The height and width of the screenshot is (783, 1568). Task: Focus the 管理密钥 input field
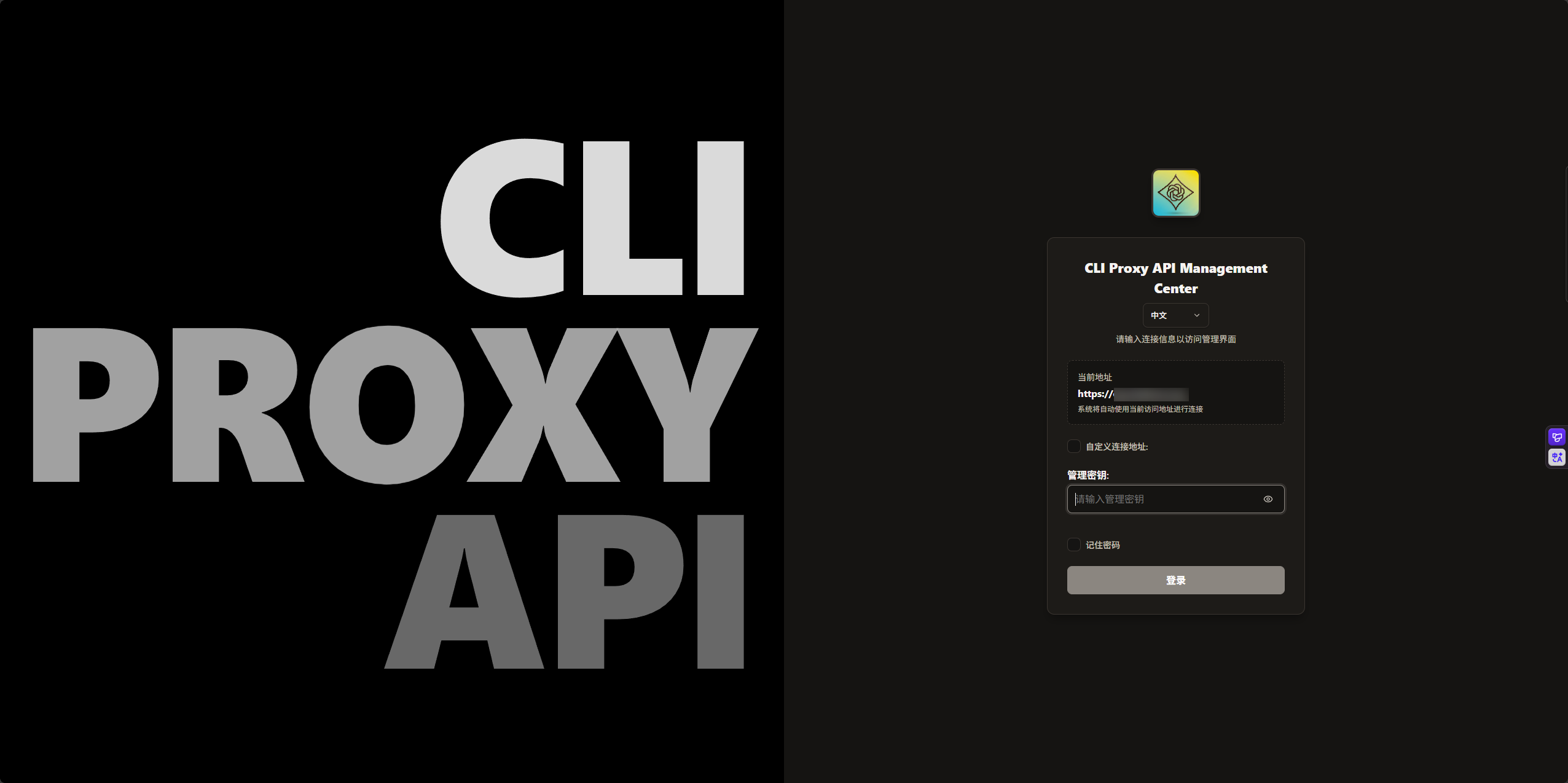[x=1175, y=499]
